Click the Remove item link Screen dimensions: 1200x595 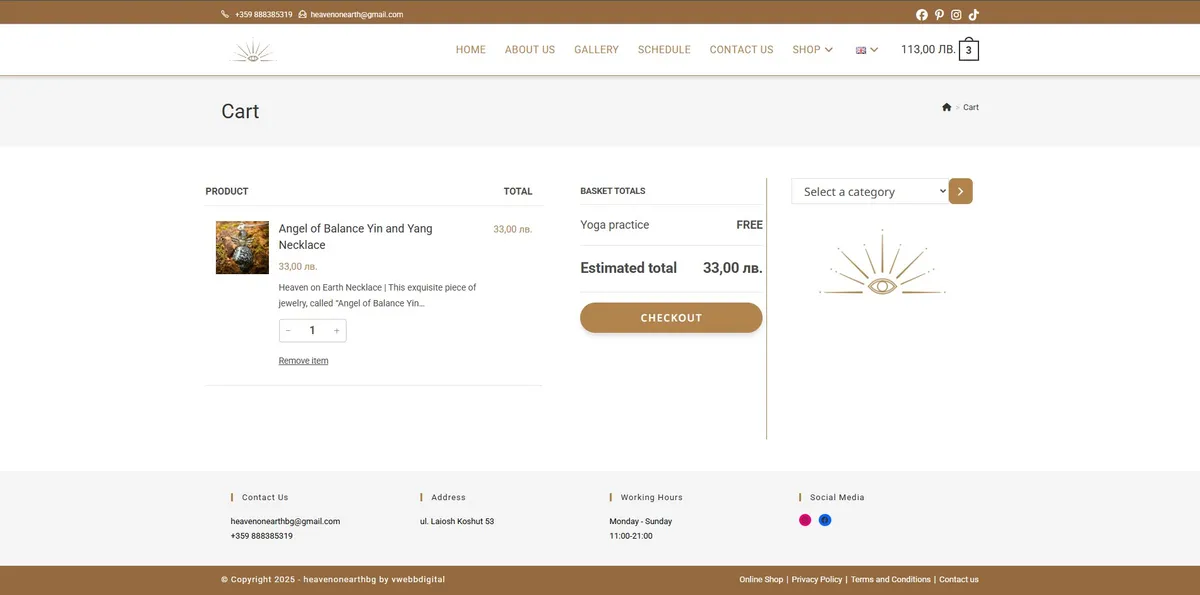(303, 361)
